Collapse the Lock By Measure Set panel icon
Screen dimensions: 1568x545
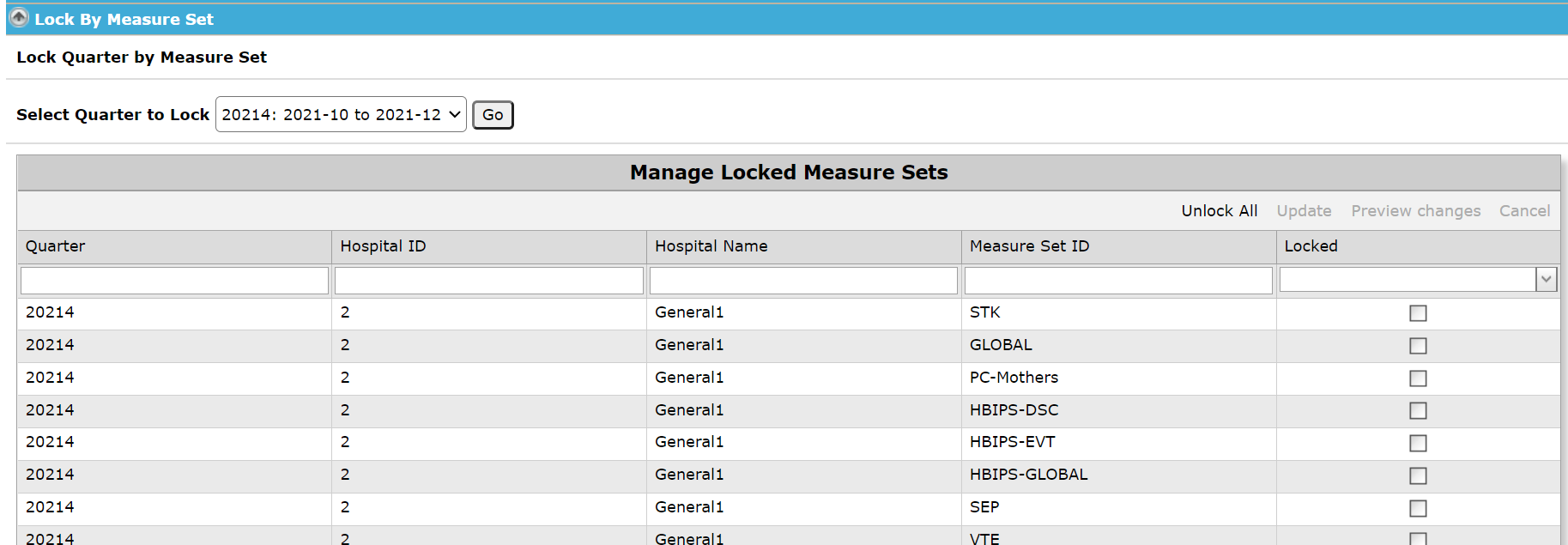tap(19, 18)
